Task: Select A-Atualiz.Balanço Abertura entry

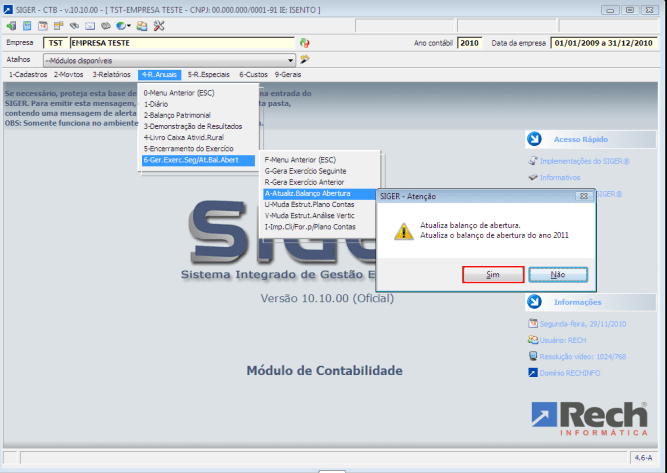Action: click(319, 194)
